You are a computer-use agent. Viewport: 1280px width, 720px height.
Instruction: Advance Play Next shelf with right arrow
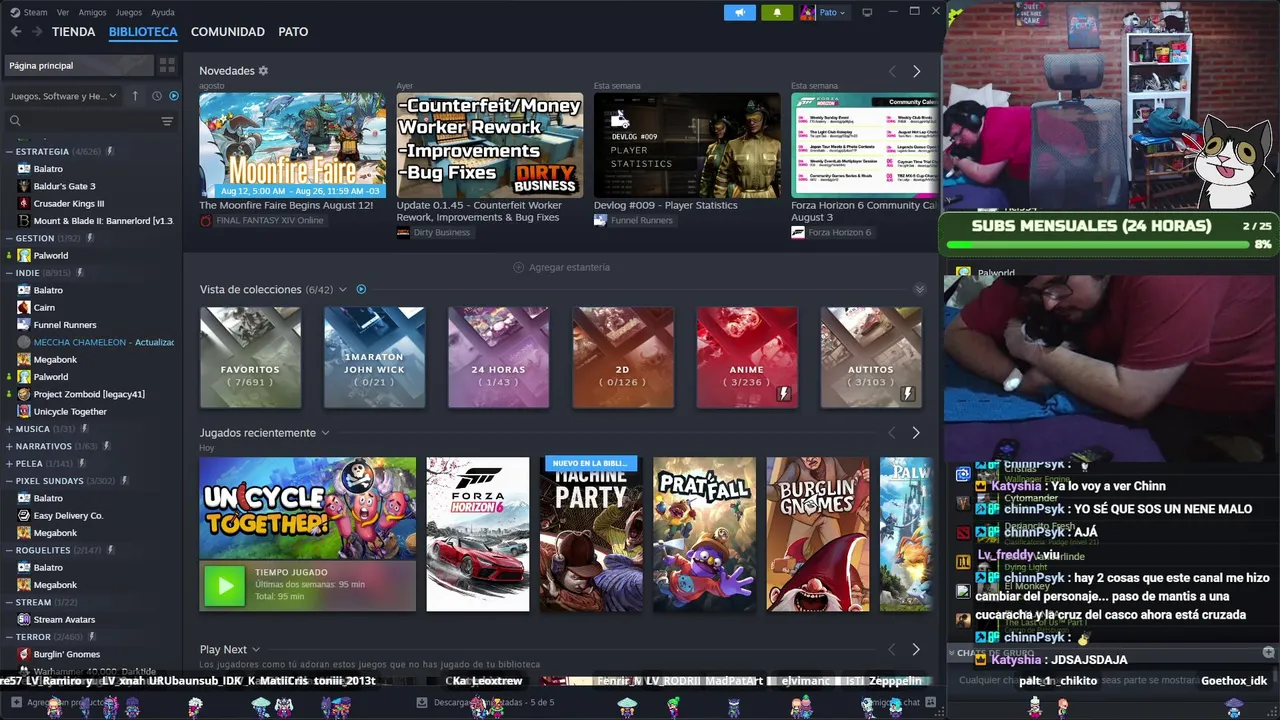coord(916,649)
